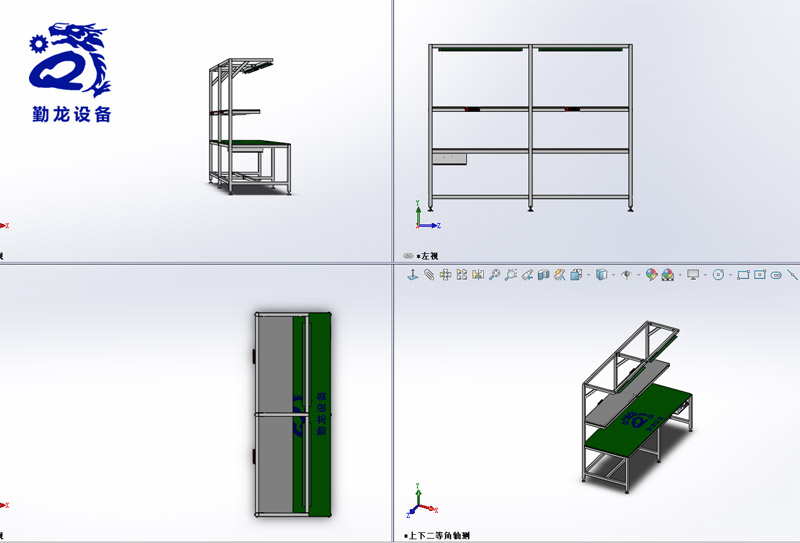Image resolution: width=800 pixels, height=543 pixels.
Task: Click the Display Style cube icon
Action: tap(601, 274)
